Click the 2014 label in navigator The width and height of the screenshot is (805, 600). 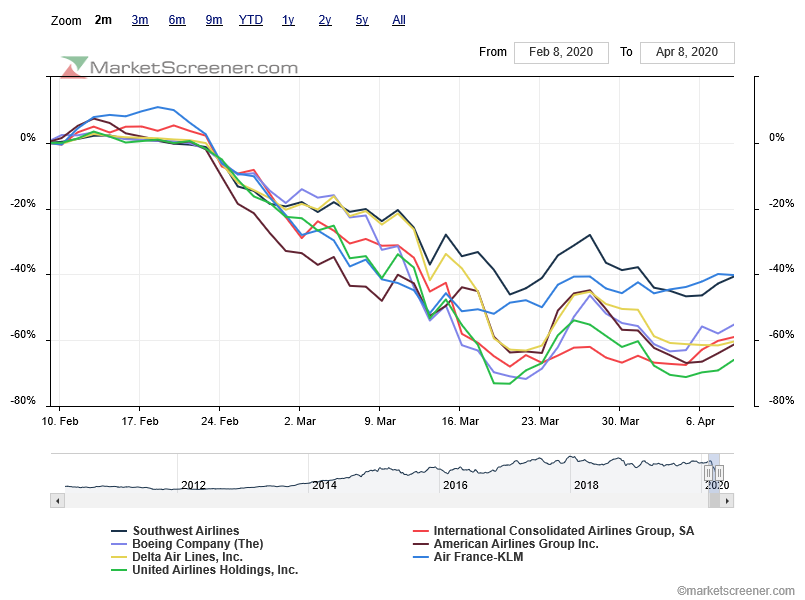pyautogui.click(x=324, y=485)
